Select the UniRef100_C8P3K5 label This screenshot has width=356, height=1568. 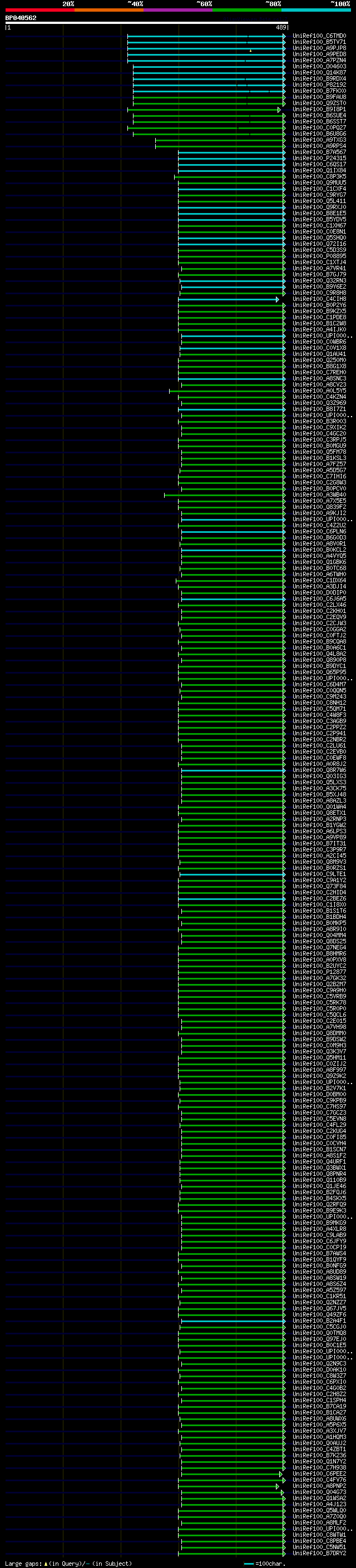(x=319, y=176)
